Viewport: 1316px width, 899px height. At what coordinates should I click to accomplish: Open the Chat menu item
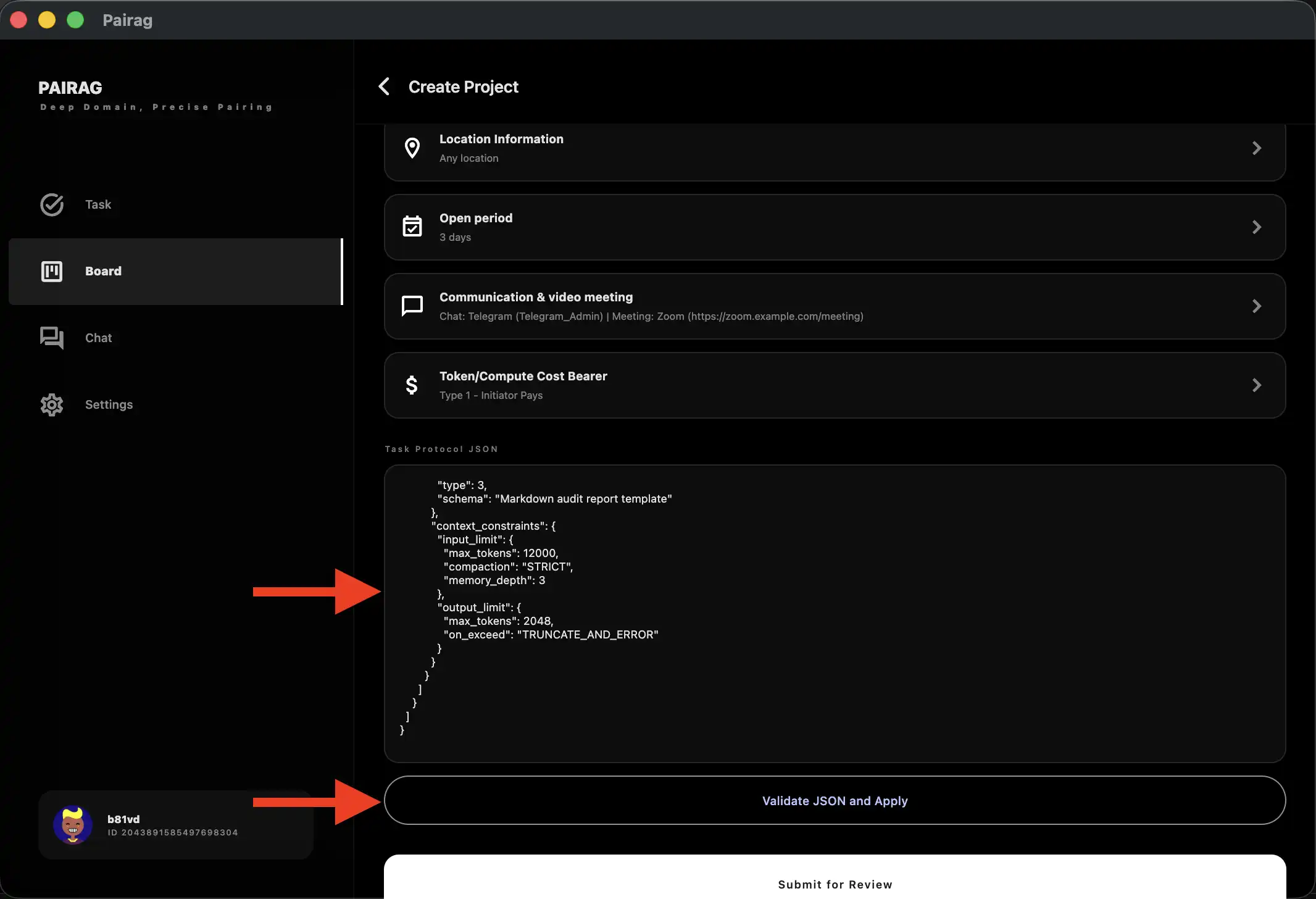pos(176,338)
